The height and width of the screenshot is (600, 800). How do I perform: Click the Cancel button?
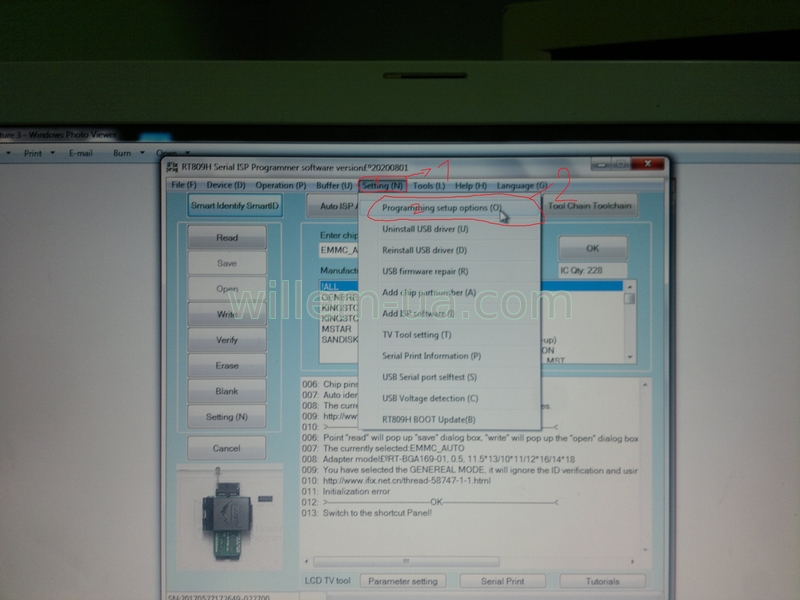click(227, 448)
